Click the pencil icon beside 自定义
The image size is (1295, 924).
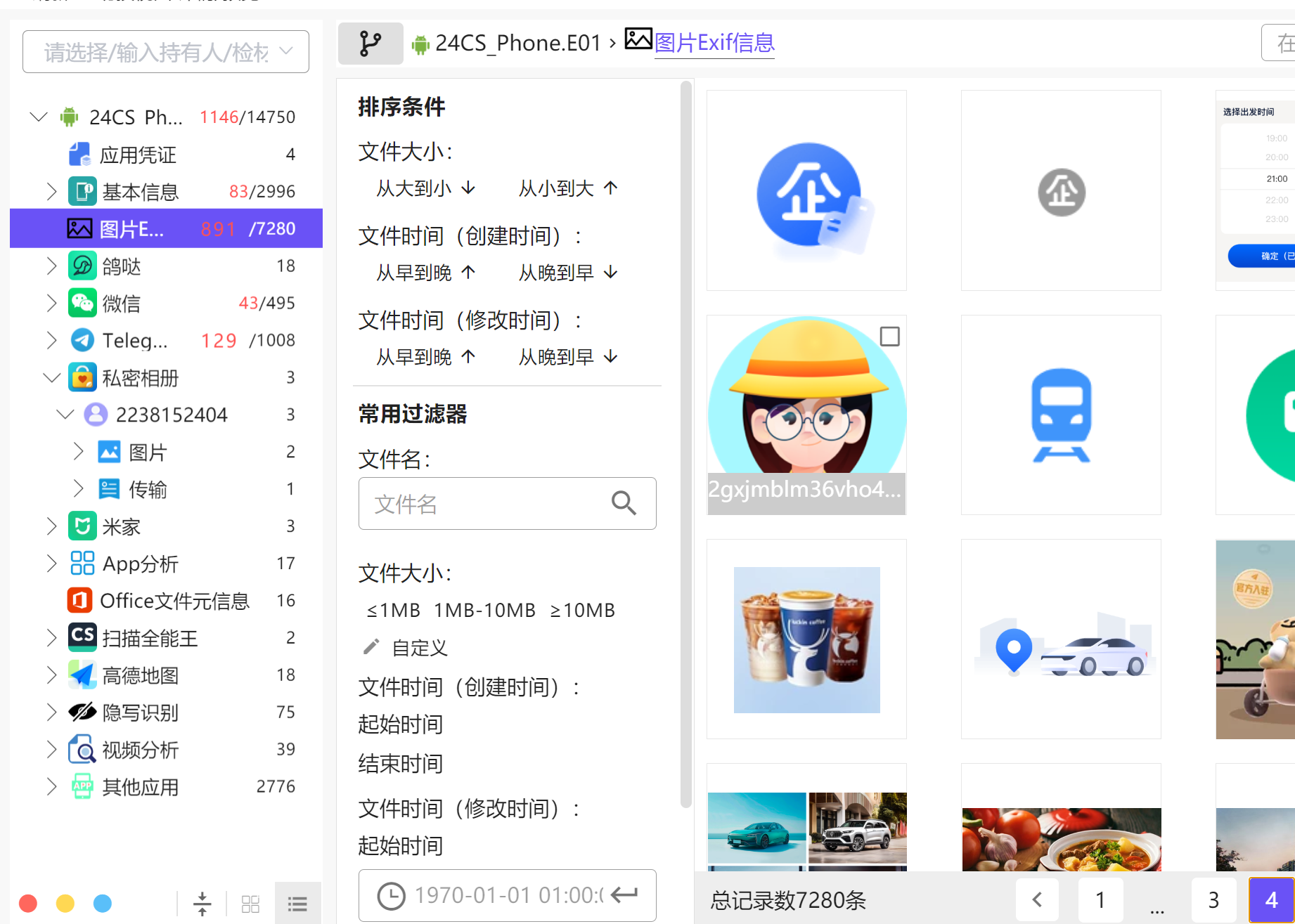371,647
